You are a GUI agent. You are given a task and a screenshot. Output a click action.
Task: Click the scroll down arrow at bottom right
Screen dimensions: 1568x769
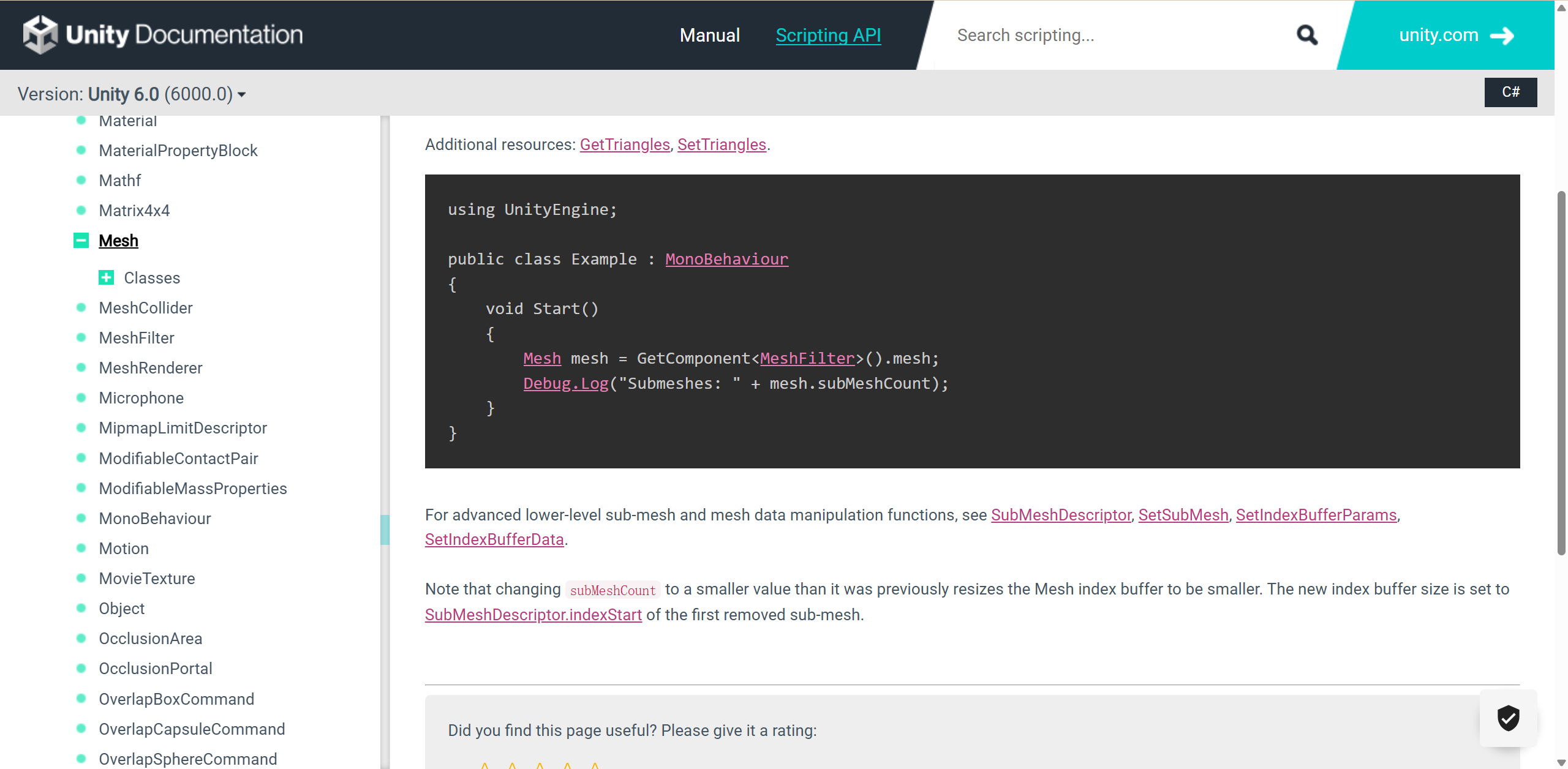1561,762
